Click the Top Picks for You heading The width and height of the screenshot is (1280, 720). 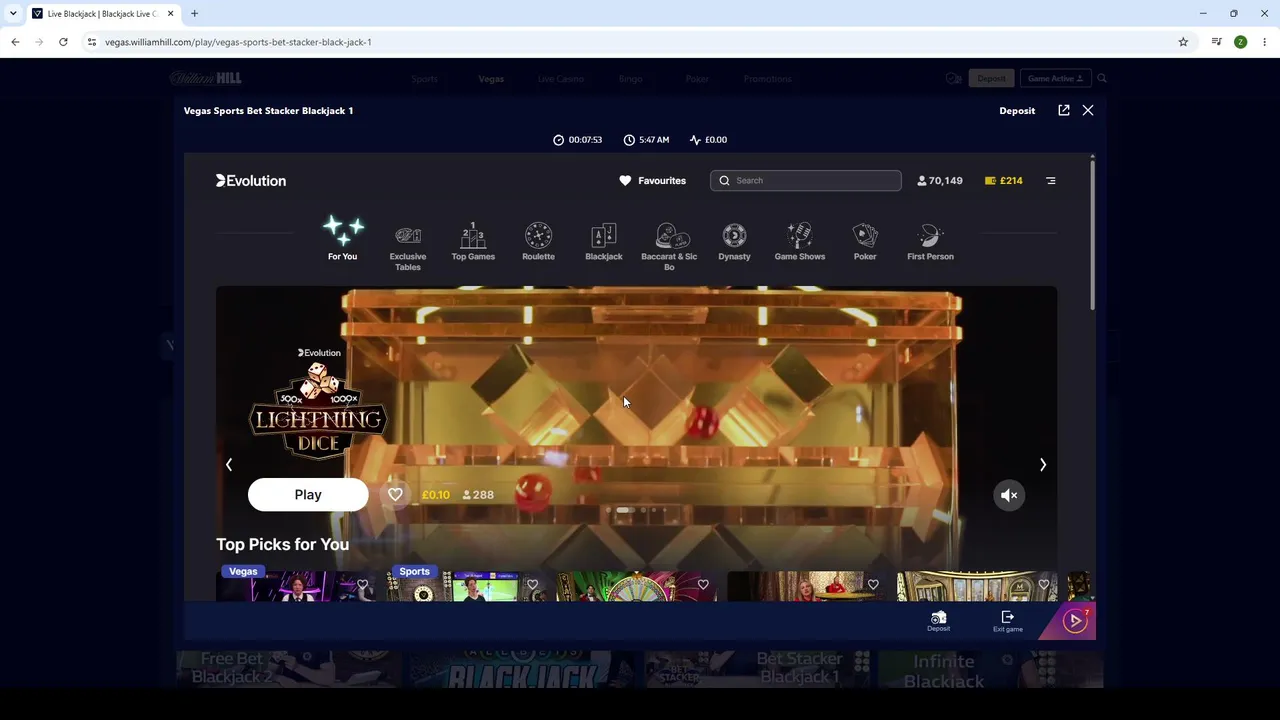pyautogui.click(x=282, y=545)
